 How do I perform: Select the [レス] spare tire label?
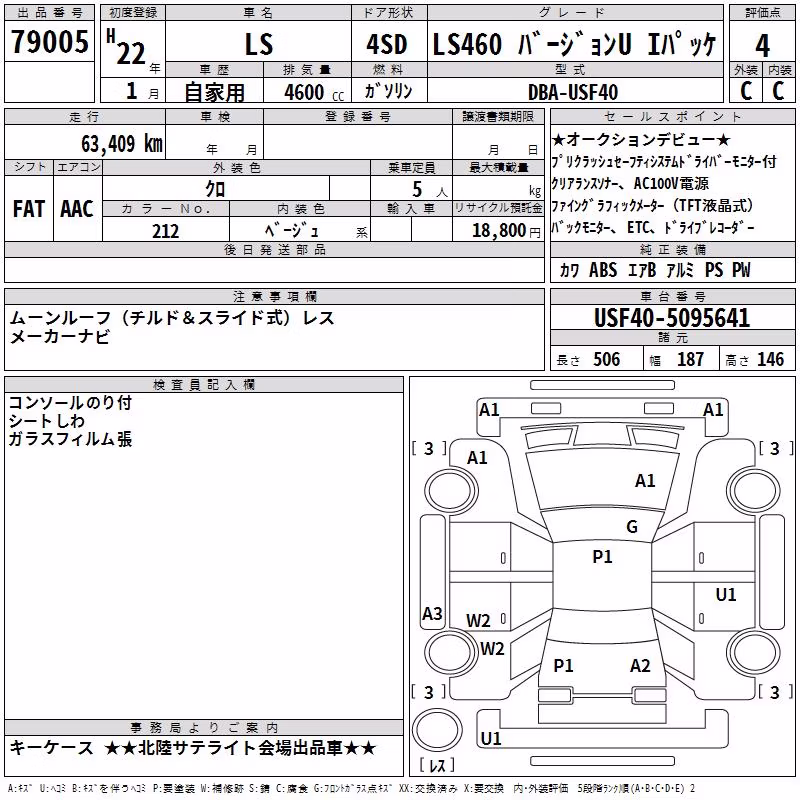[437, 764]
